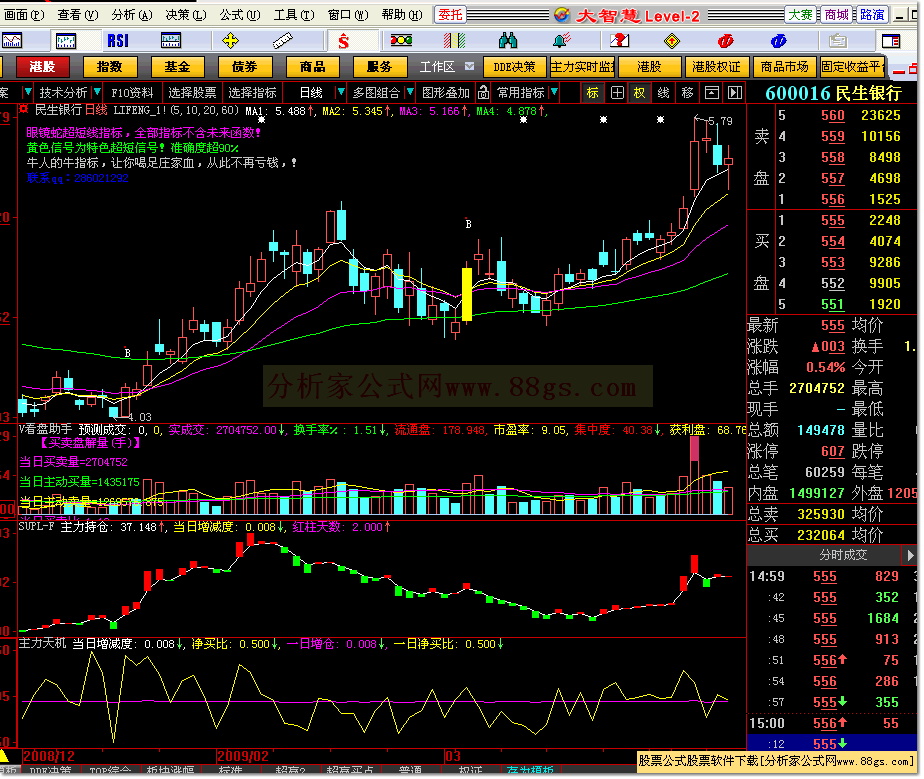Toggle the 线 line drawing button
The image size is (924, 779).
tap(664, 93)
